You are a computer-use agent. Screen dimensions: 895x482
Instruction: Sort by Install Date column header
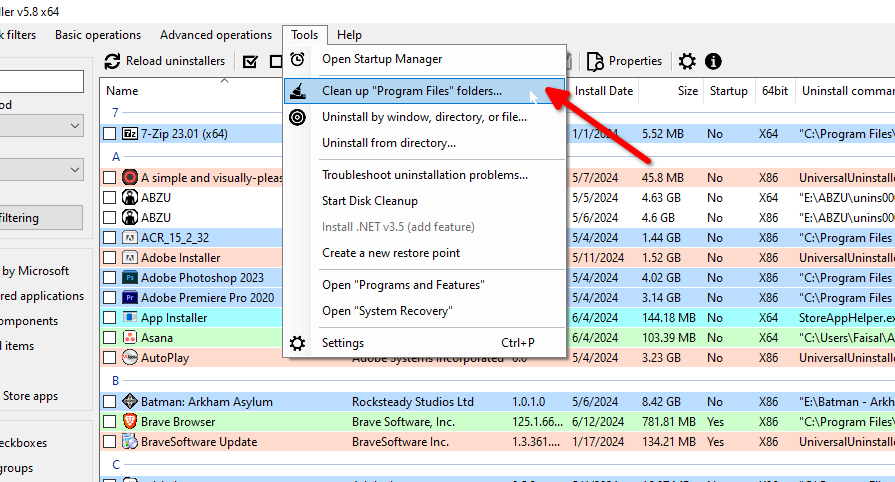click(604, 91)
